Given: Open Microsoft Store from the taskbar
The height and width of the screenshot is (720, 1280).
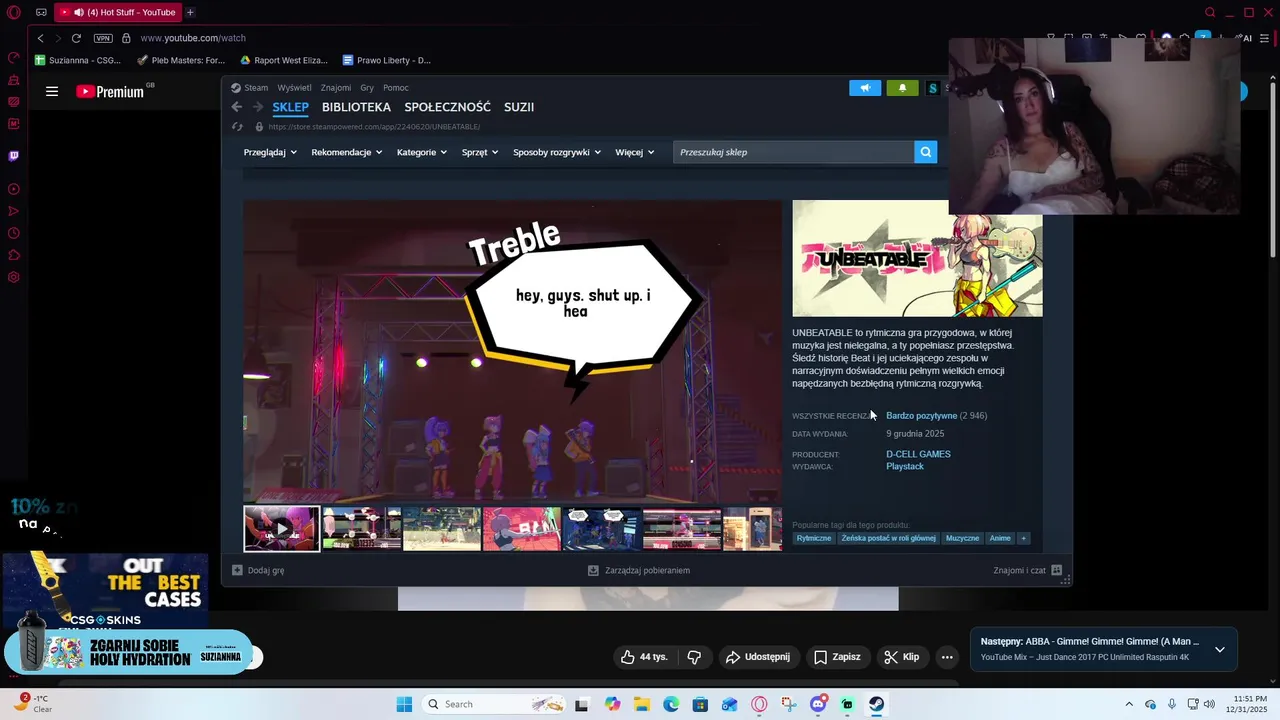Looking at the screenshot, I should click(x=700, y=704).
